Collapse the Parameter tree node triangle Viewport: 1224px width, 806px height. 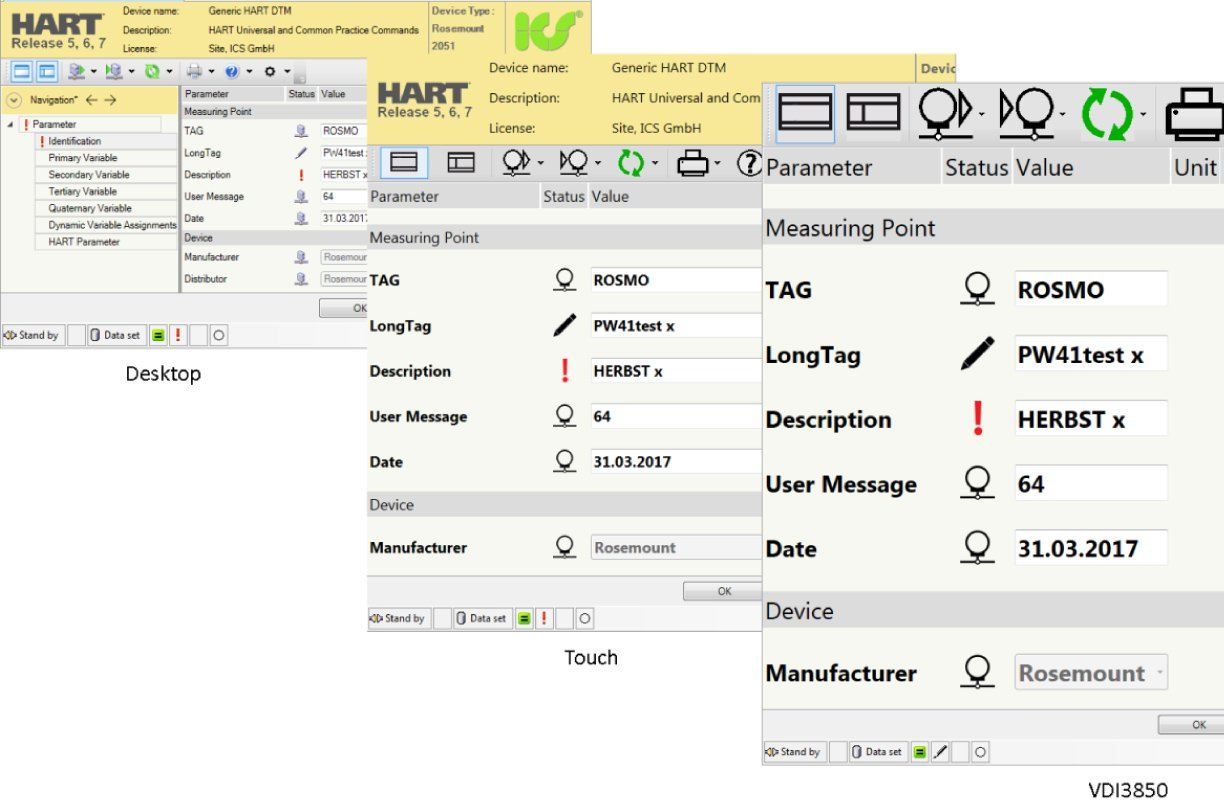pyautogui.click(x=10, y=125)
